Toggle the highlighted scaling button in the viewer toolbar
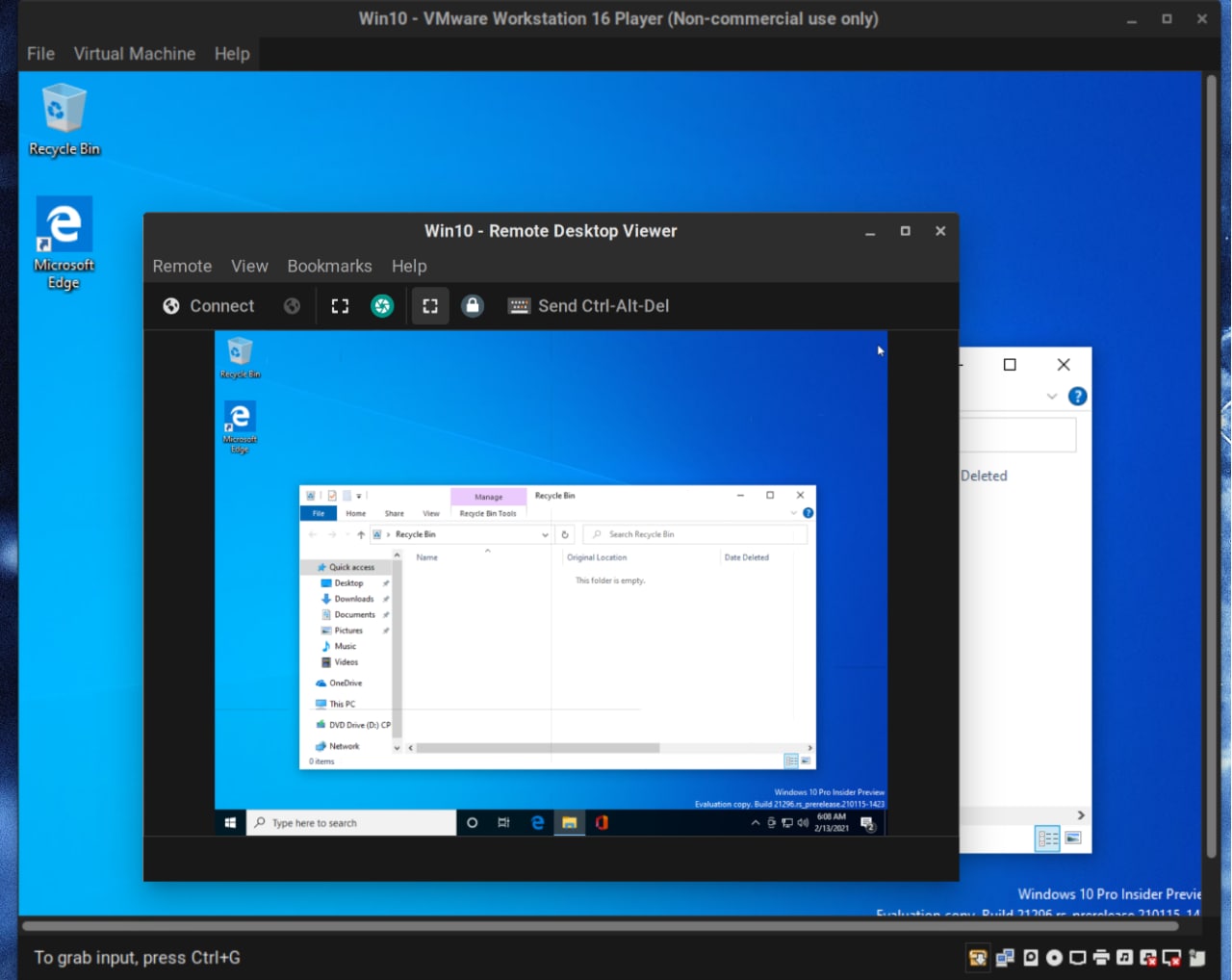Viewport: 1232px width, 980px height. [430, 306]
